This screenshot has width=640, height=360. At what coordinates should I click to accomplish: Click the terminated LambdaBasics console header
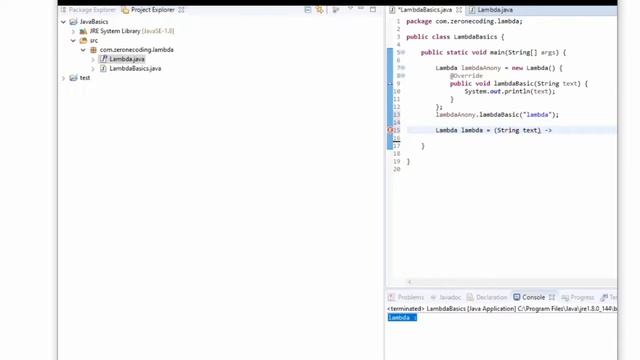(x=502, y=309)
